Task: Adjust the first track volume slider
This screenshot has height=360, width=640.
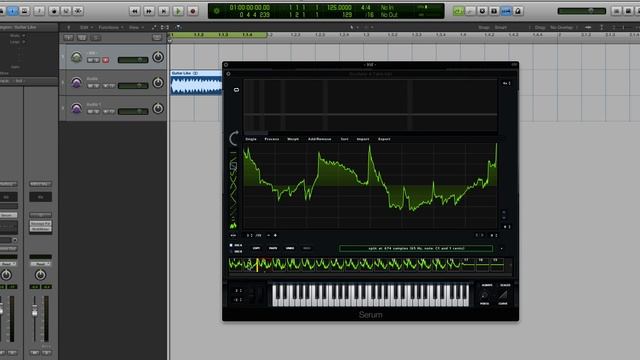Action: pos(133,60)
